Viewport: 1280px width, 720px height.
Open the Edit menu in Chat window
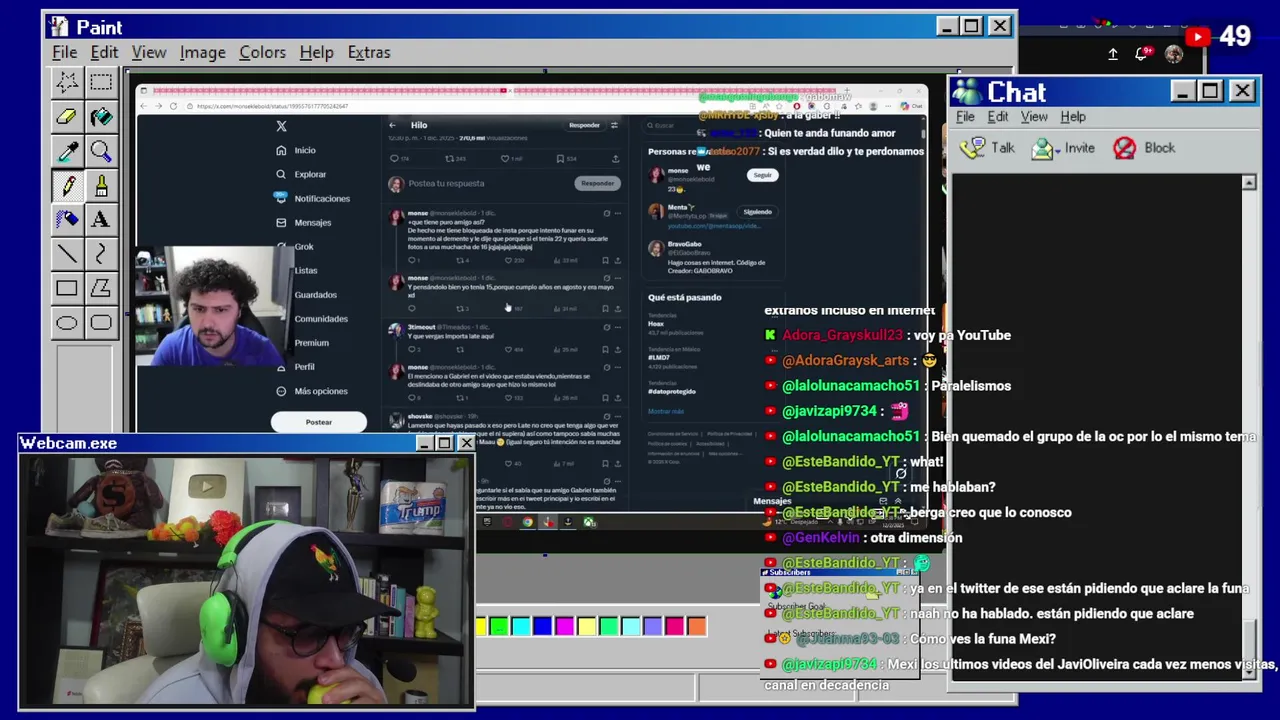pyautogui.click(x=998, y=116)
